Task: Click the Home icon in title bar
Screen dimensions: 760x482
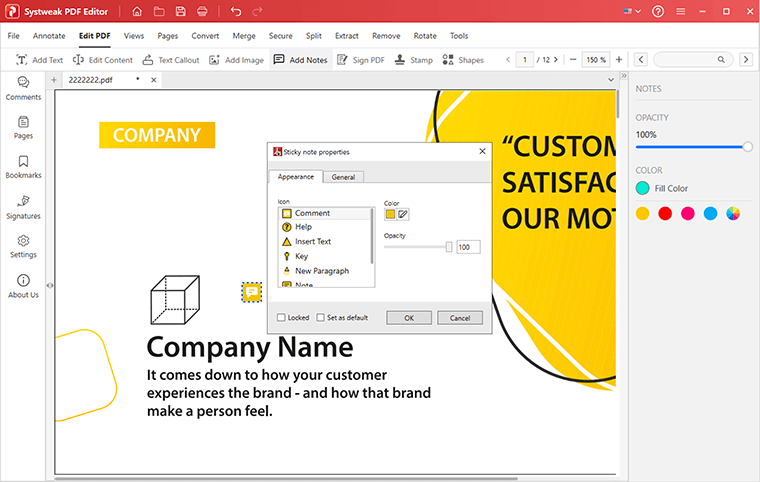Action: 137,11
